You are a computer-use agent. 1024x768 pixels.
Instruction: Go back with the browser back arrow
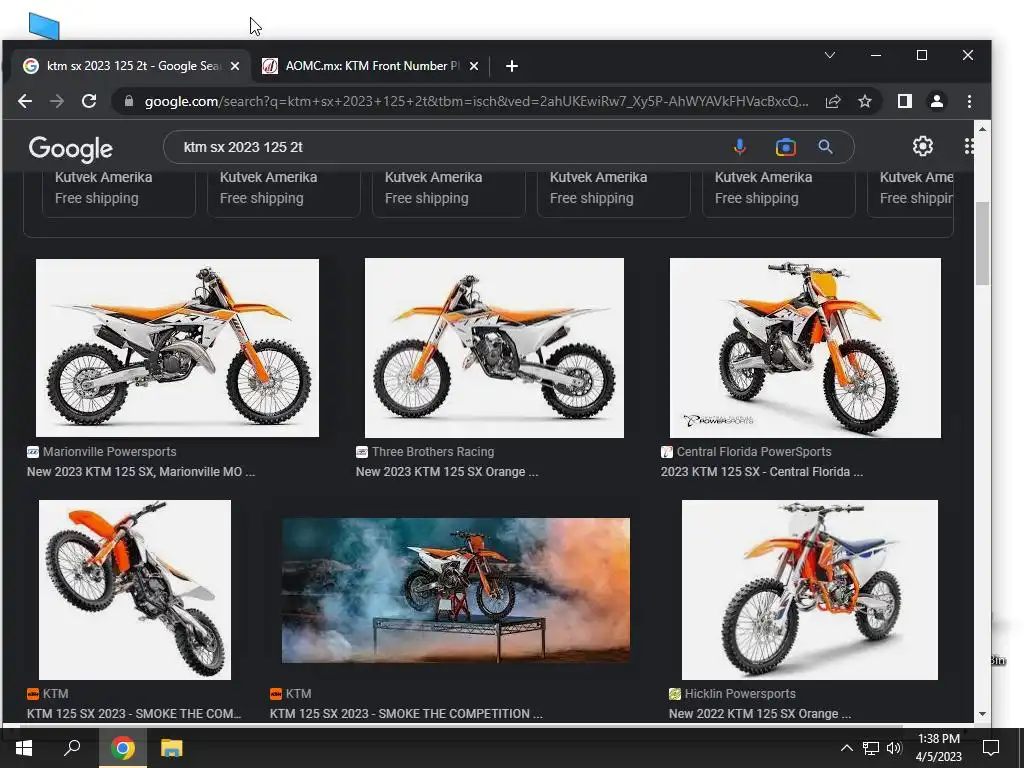pyautogui.click(x=25, y=101)
